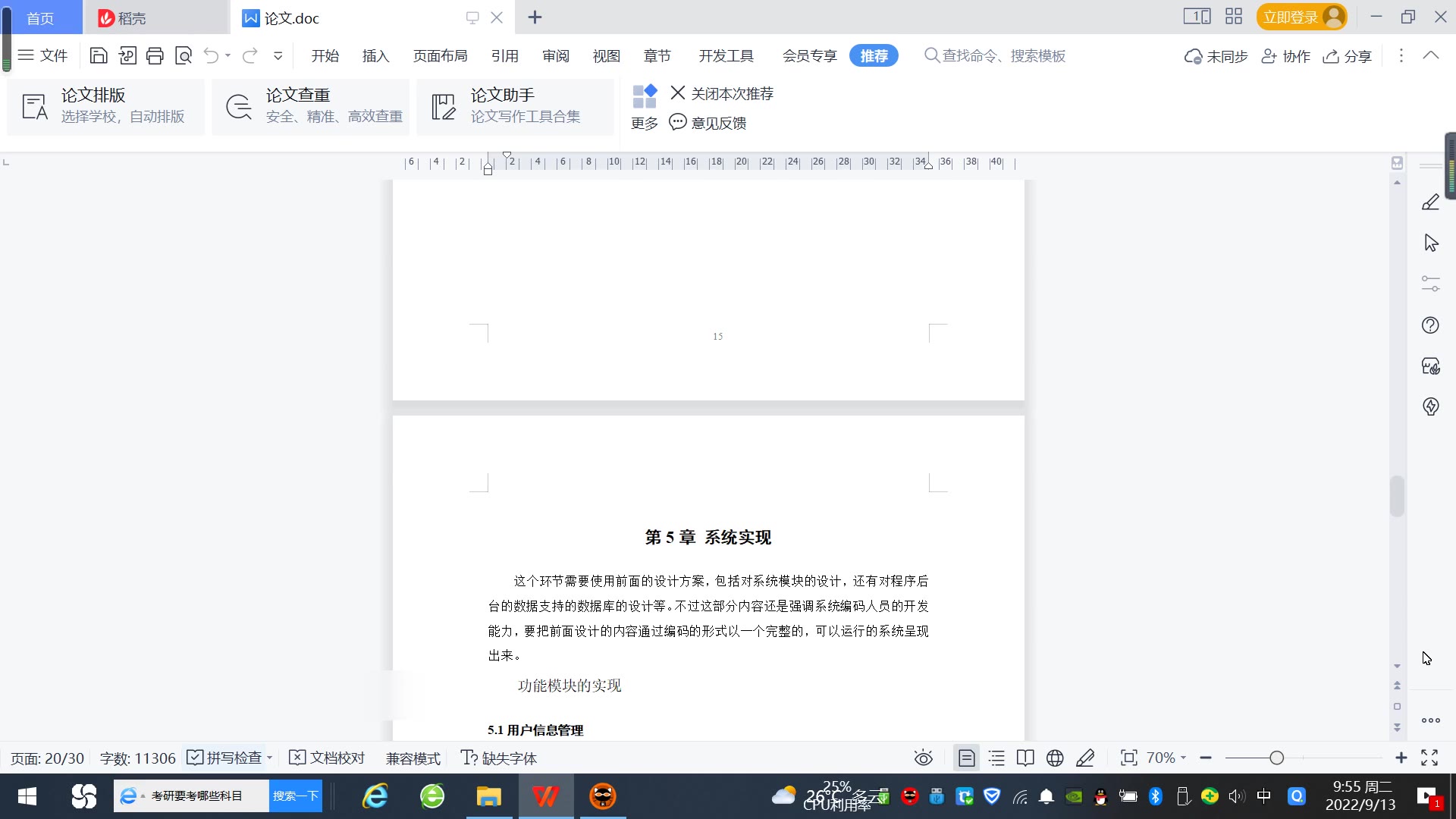Click the Print icon in toolbar
Screen dimensions: 1456x819
[x=155, y=55]
